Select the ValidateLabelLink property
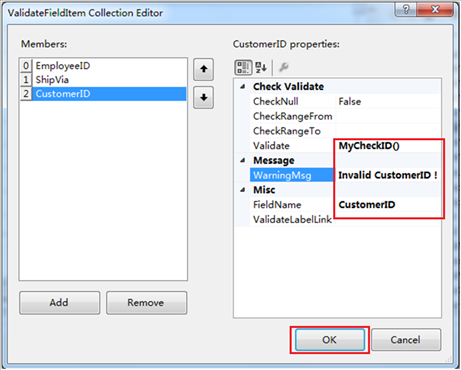The image size is (461, 370). click(292, 219)
